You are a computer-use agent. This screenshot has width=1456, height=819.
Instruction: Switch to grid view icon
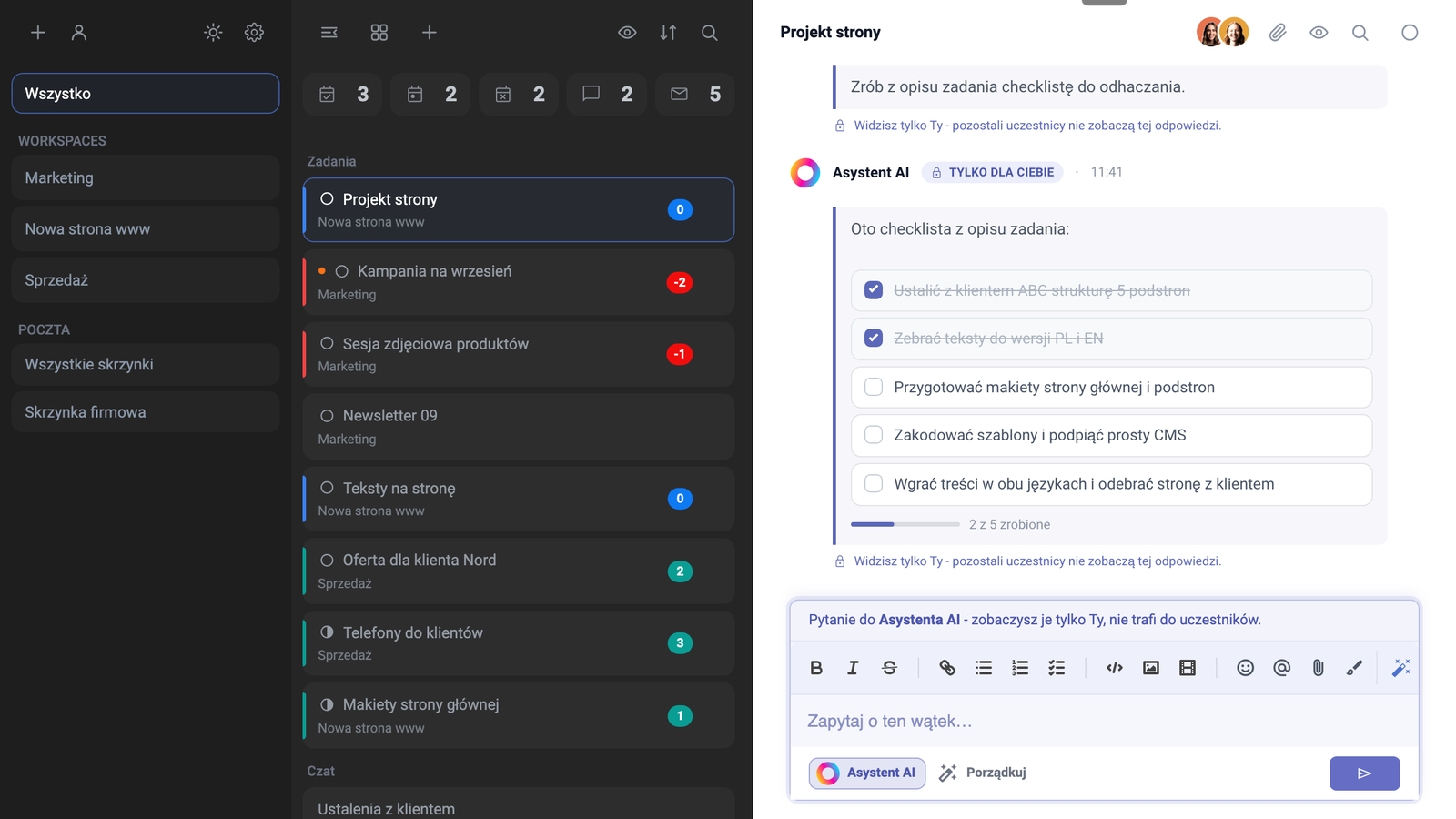coord(379,33)
